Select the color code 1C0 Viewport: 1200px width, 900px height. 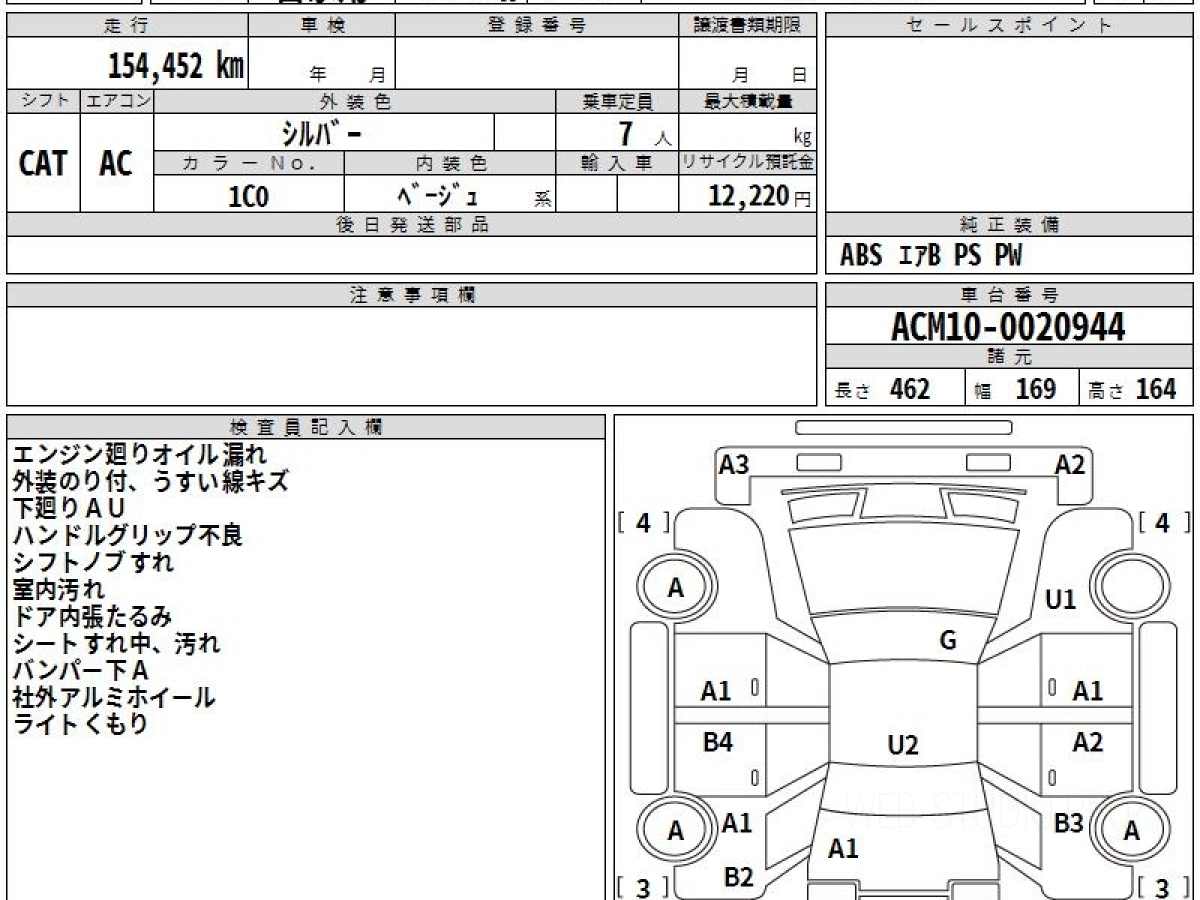pos(249,196)
